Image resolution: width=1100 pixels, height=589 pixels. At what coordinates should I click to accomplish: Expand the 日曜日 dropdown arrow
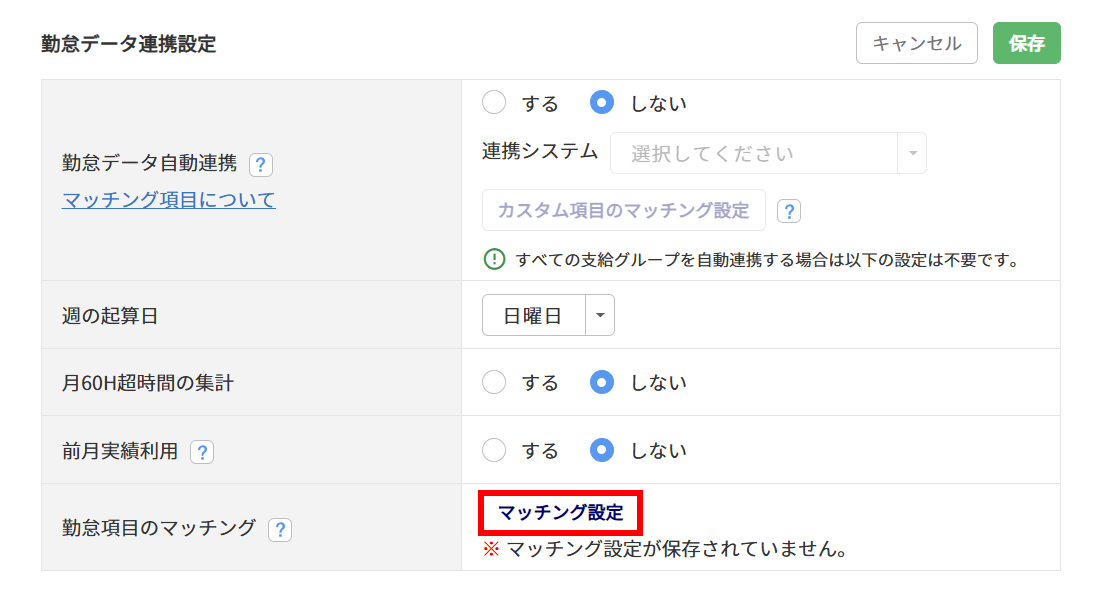click(600, 316)
